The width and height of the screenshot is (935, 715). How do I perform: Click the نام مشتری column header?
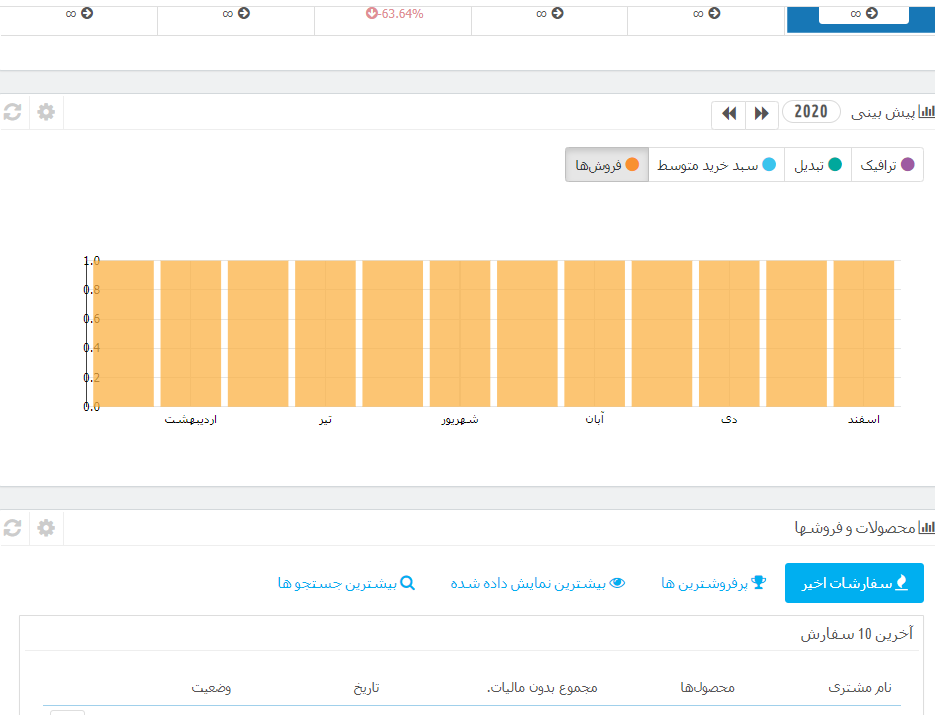coord(860,688)
